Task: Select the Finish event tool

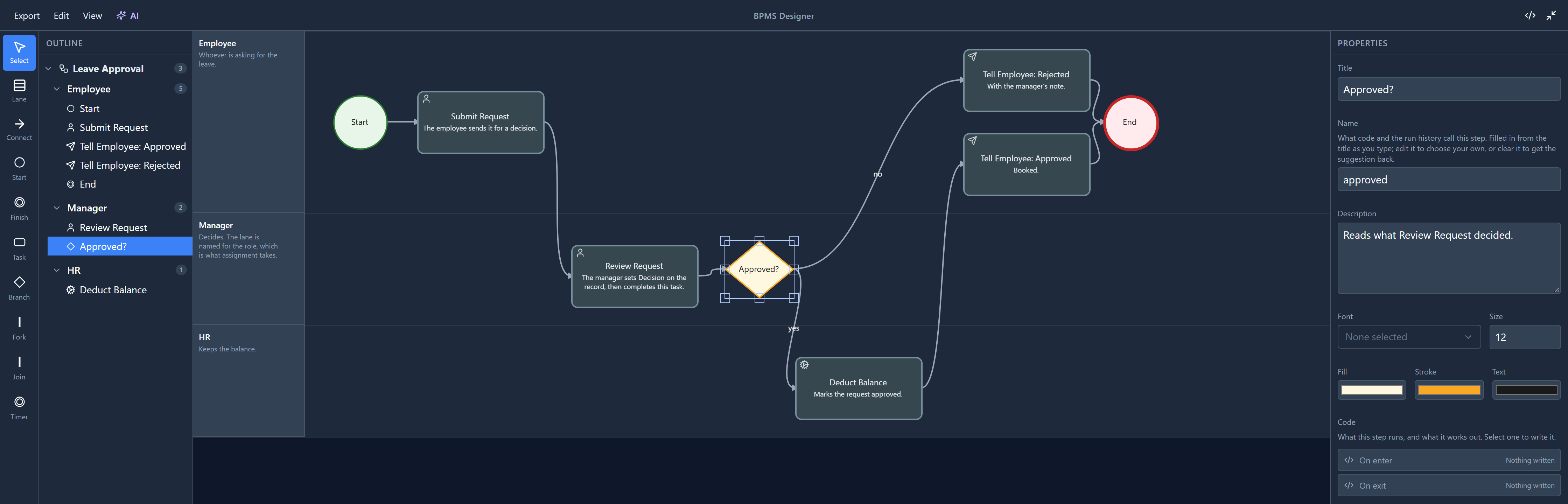Action: click(x=19, y=208)
